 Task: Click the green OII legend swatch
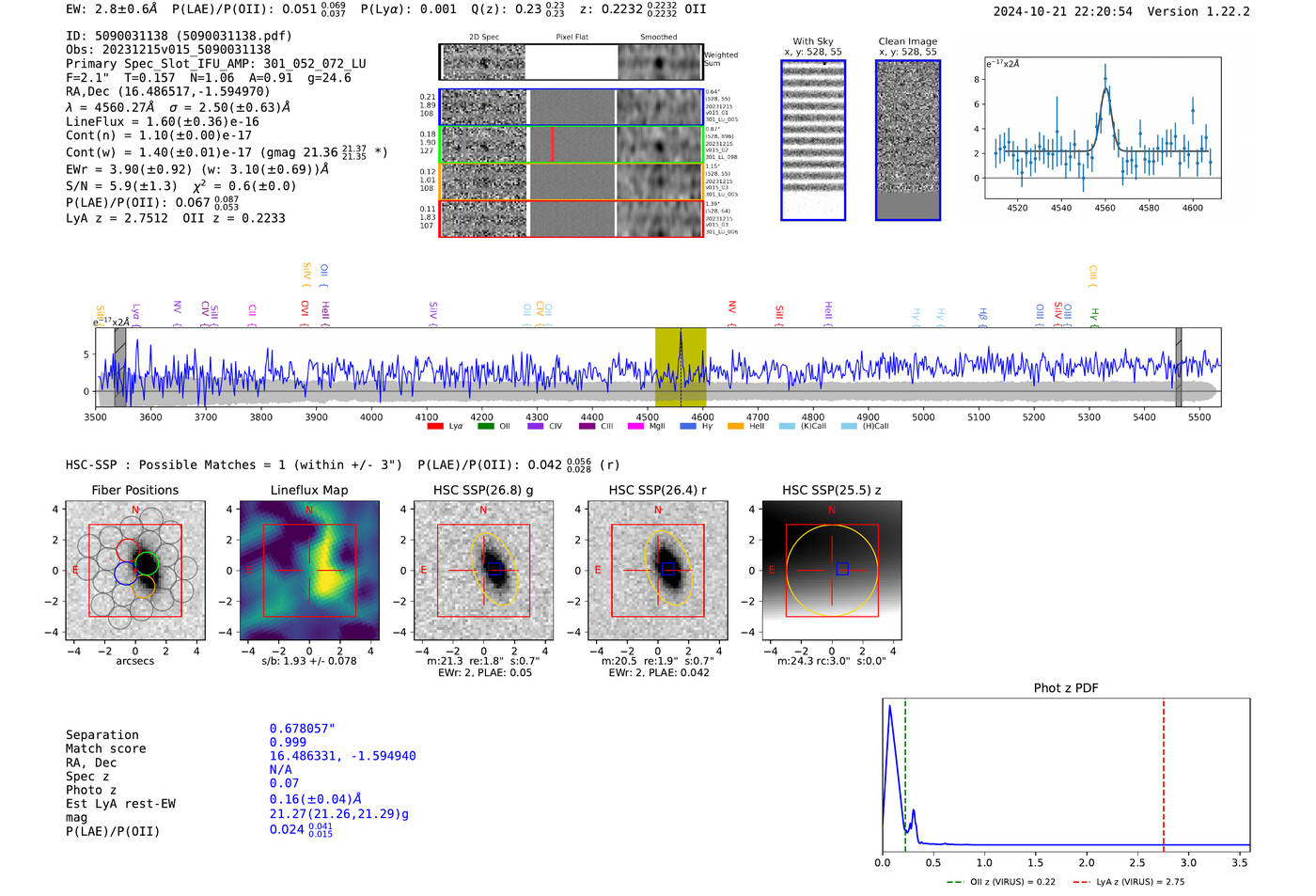point(485,426)
